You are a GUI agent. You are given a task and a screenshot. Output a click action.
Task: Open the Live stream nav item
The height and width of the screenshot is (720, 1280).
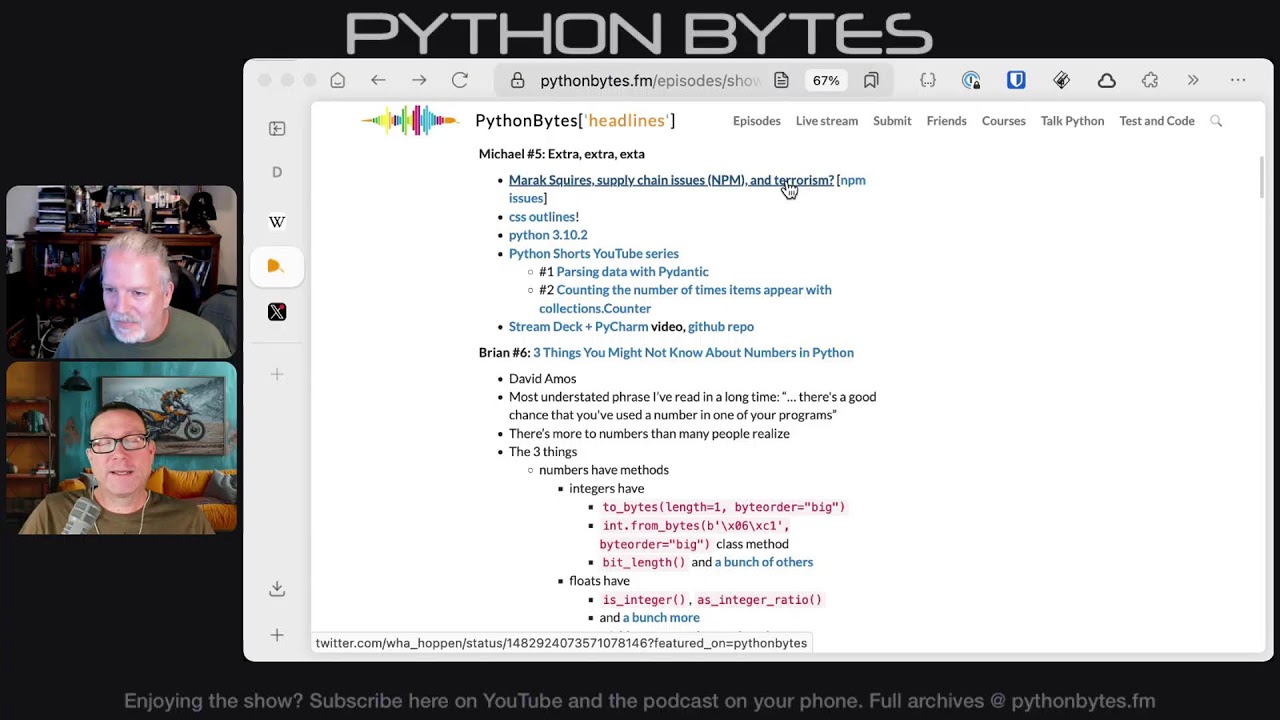(x=827, y=121)
